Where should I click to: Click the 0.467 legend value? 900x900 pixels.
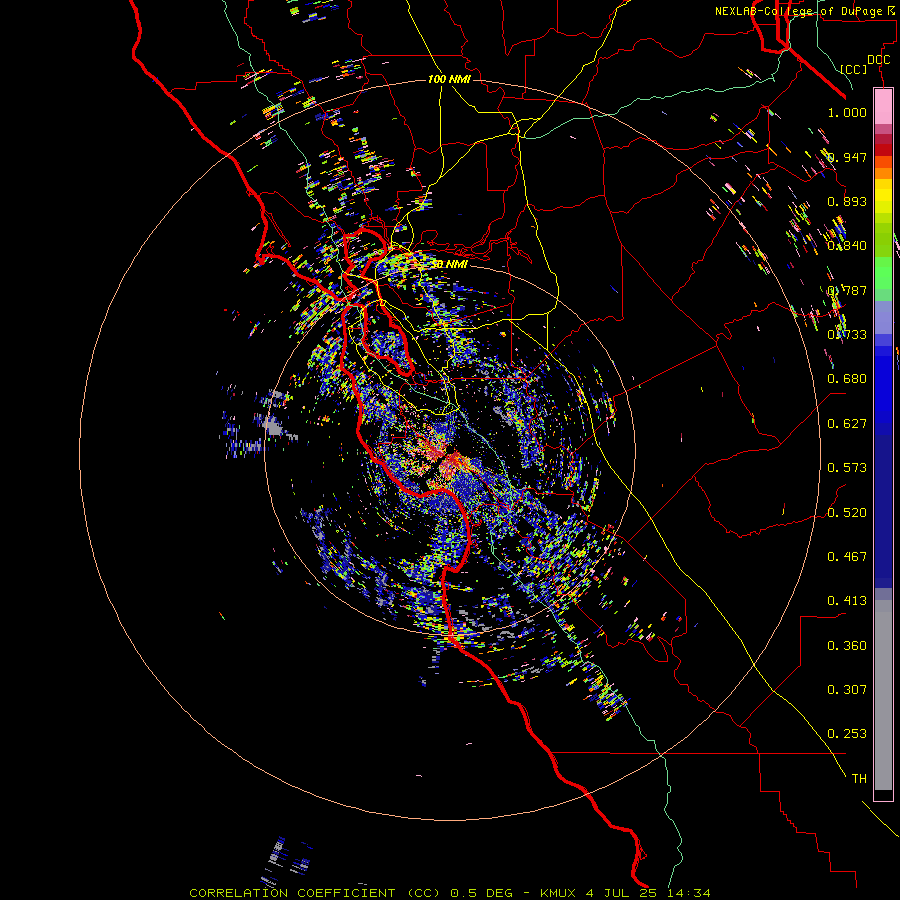click(x=847, y=557)
